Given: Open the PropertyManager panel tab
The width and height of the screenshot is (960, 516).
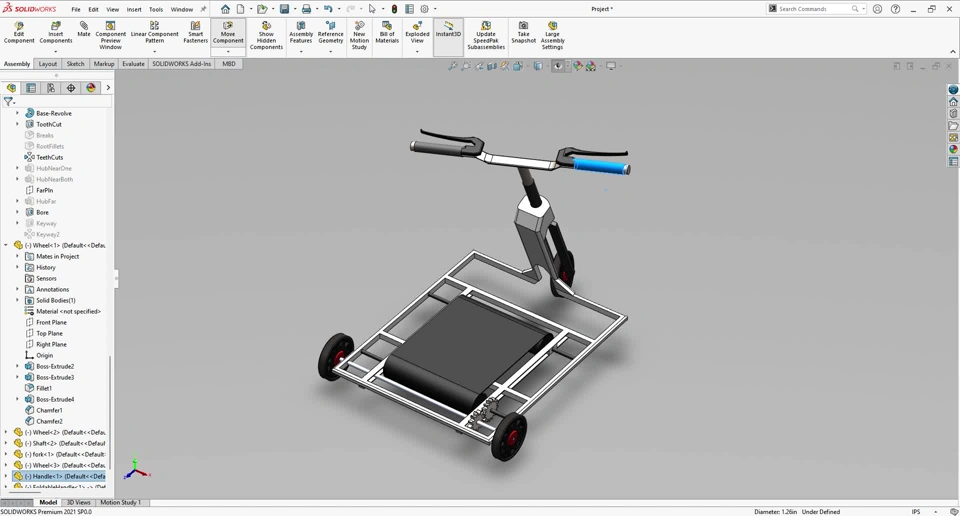Looking at the screenshot, I should tap(31, 88).
